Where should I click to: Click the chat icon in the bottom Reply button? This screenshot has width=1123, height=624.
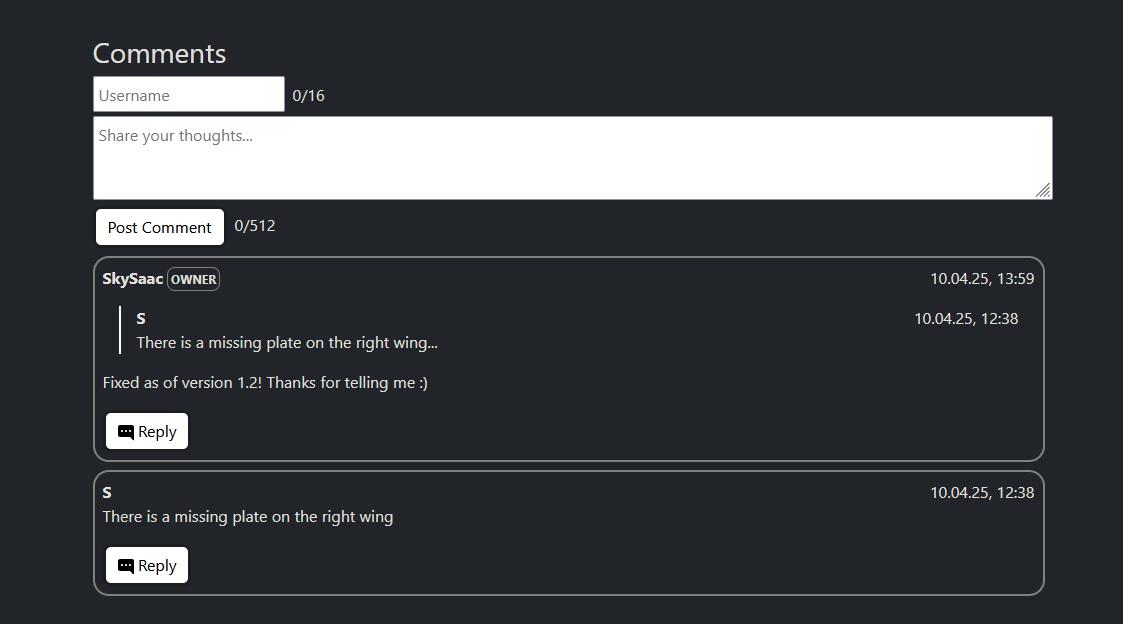point(125,565)
